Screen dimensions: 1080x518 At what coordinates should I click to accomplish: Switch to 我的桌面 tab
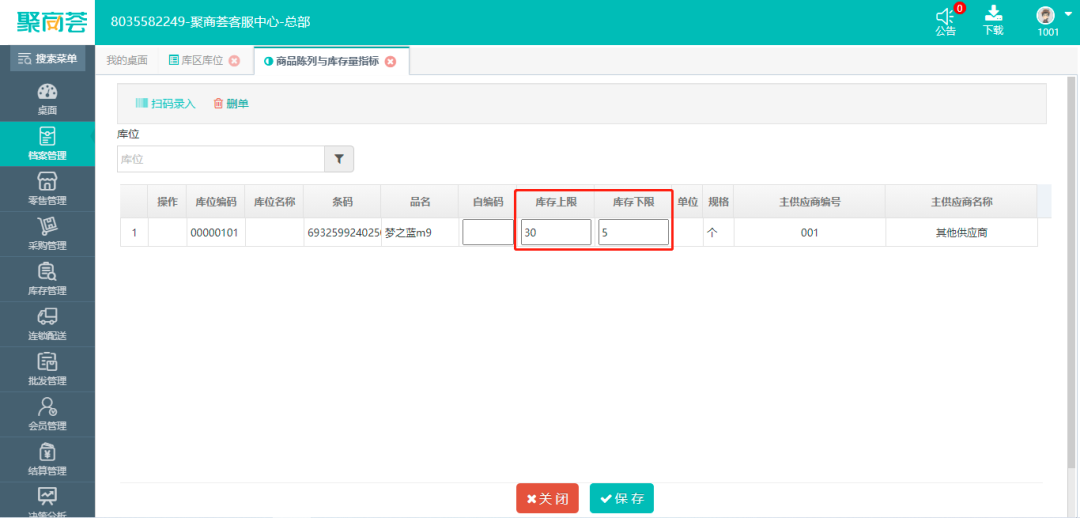(x=127, y=61)
